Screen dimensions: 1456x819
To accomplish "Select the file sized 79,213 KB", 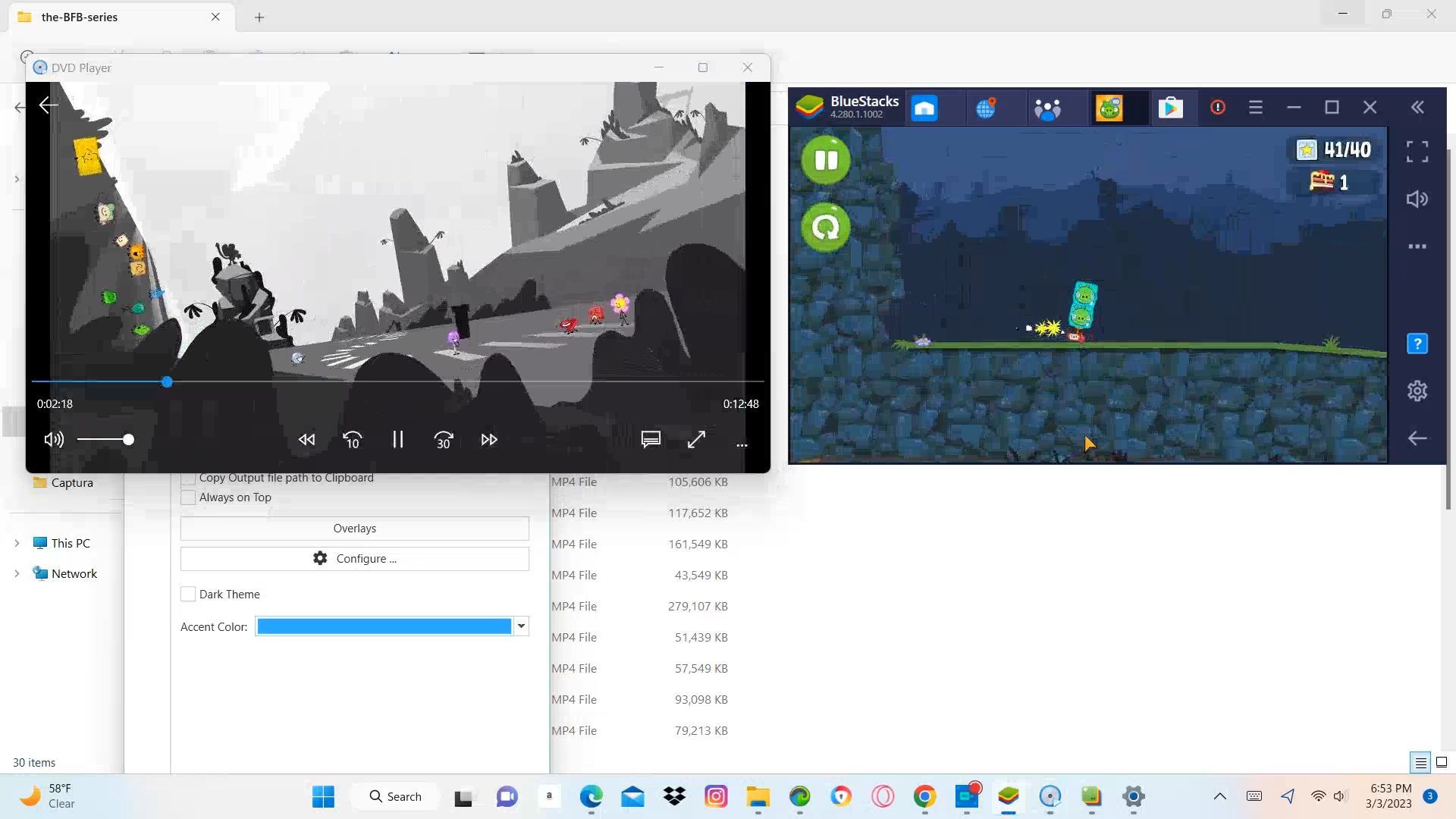I will [x=639, y=731].
